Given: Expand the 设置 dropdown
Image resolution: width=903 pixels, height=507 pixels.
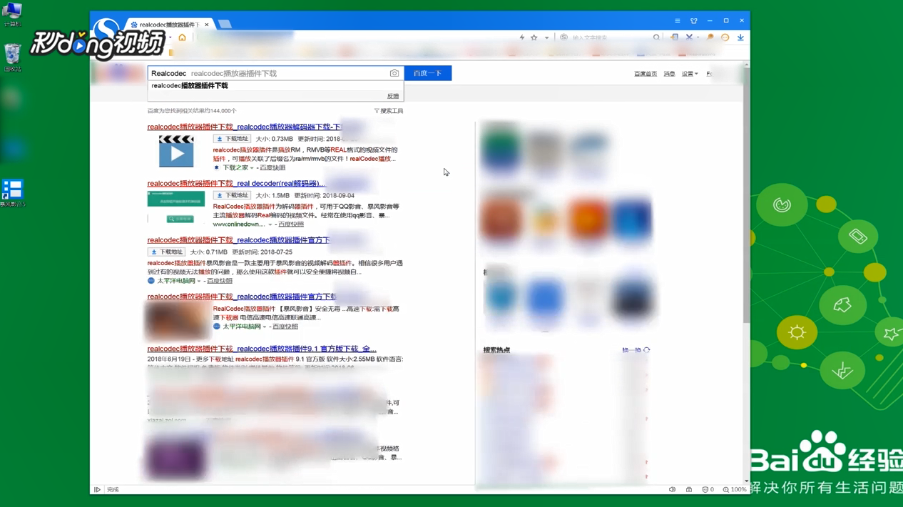Looking at the screenshot, I should [689, 74].
